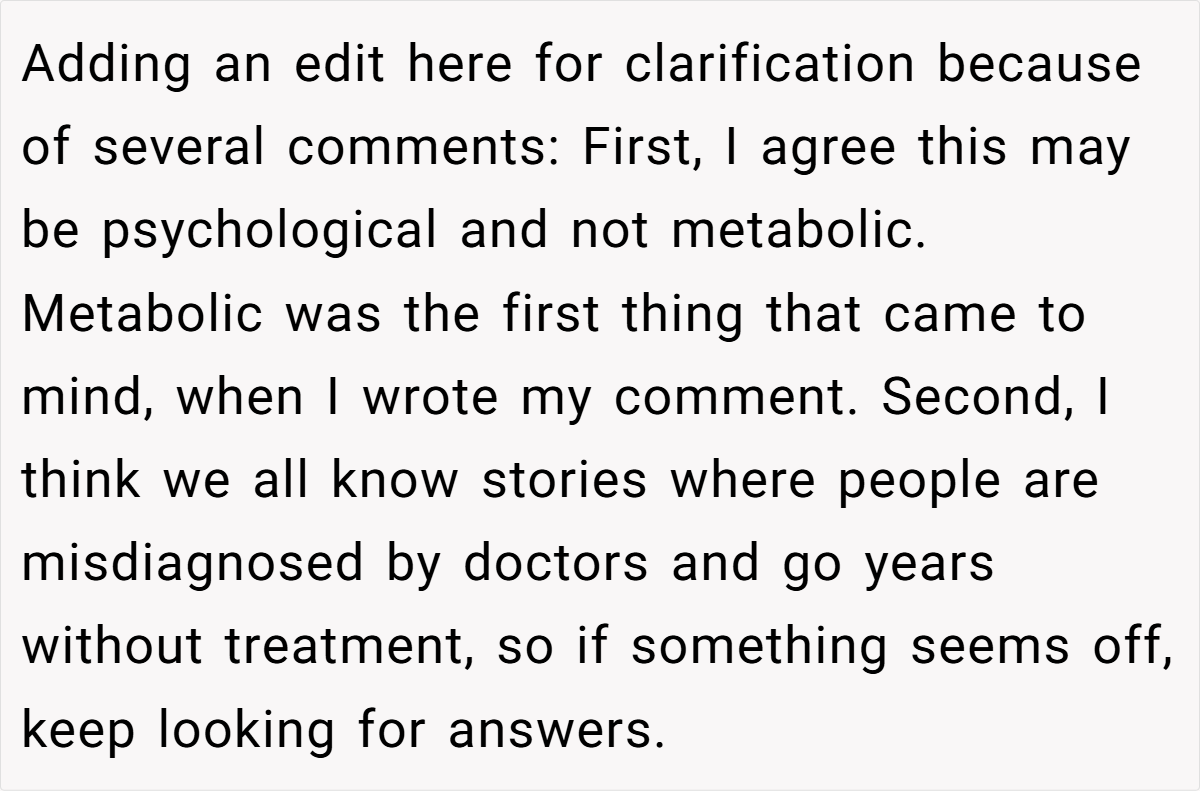Viewport: 1200px width, 791px height.
Task: Click the word "Metabolic" starting fourth line
Action: click(141, 313)
